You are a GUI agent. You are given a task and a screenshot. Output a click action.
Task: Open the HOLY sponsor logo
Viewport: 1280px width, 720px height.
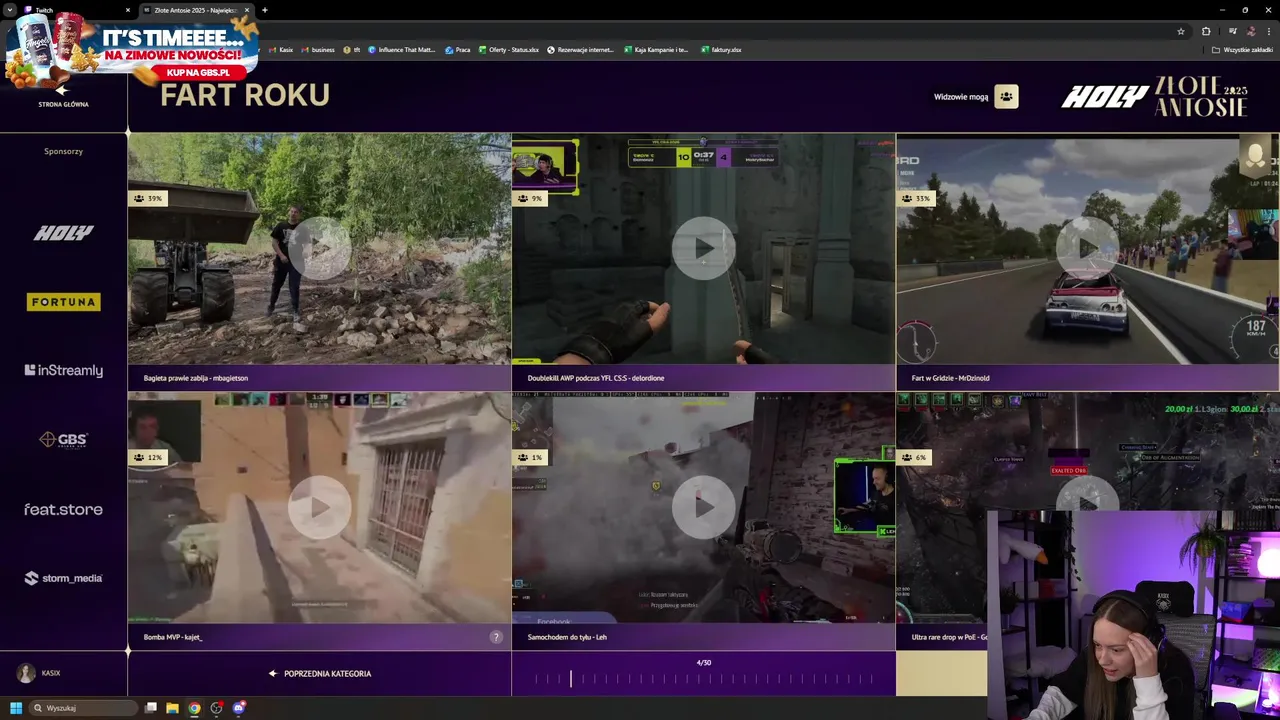(x=63, y=232)
